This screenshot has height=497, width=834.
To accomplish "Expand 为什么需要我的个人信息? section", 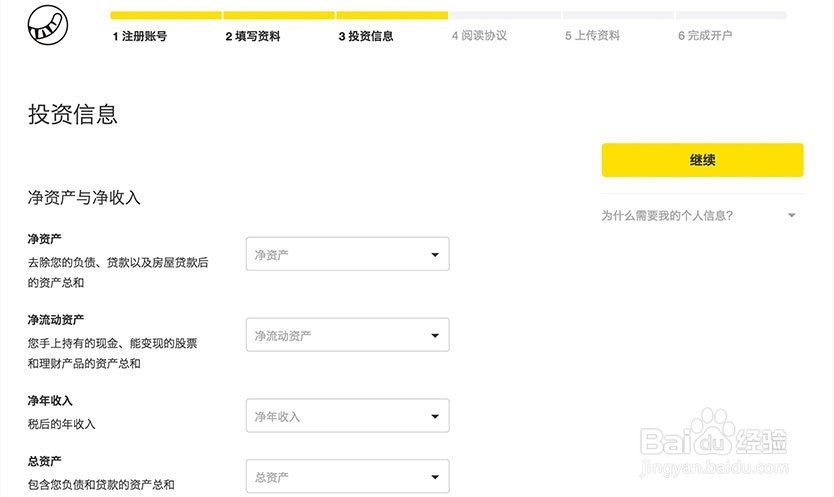I will [702, 216].
